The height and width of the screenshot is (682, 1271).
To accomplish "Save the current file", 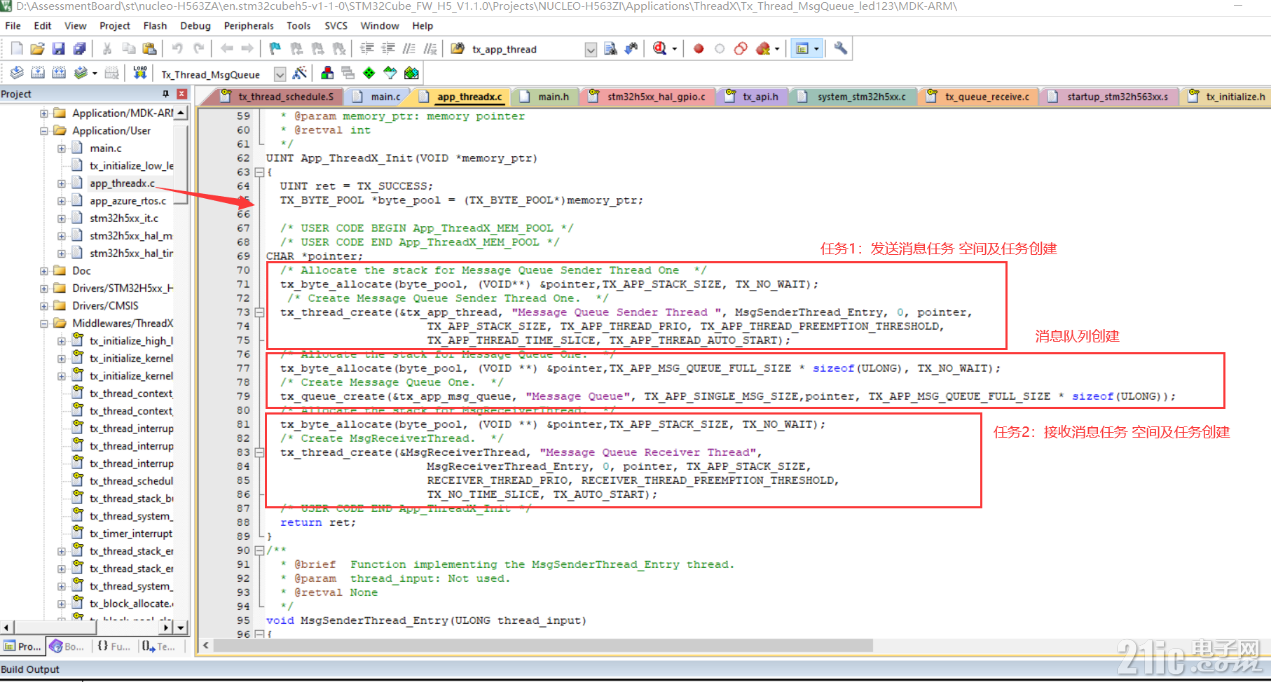I will (x=58, y=48).
